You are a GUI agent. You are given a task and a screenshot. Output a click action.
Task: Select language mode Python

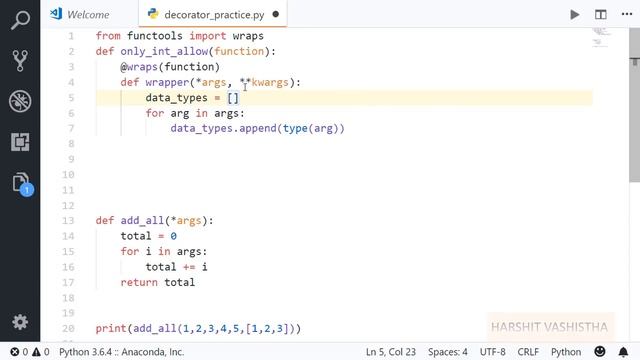pos(566,352)
